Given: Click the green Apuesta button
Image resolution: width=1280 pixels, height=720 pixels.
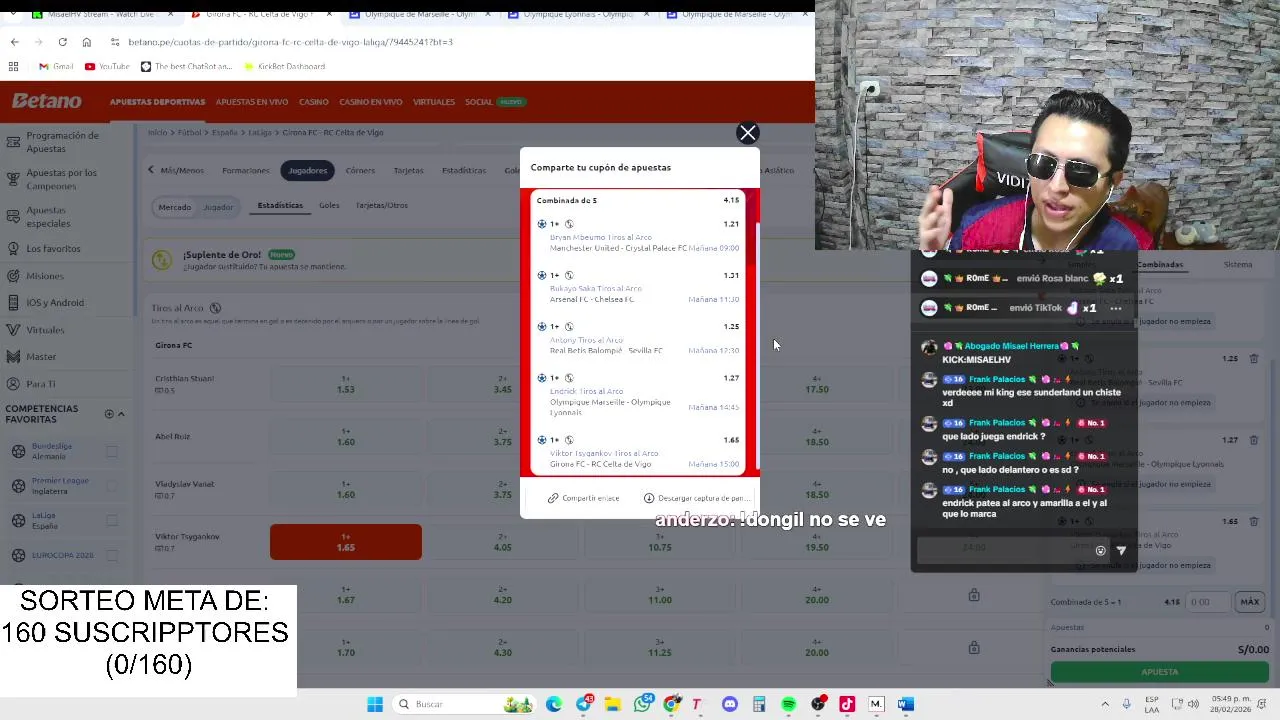Looking at the screenshot, I should (x=1160, y=672).
